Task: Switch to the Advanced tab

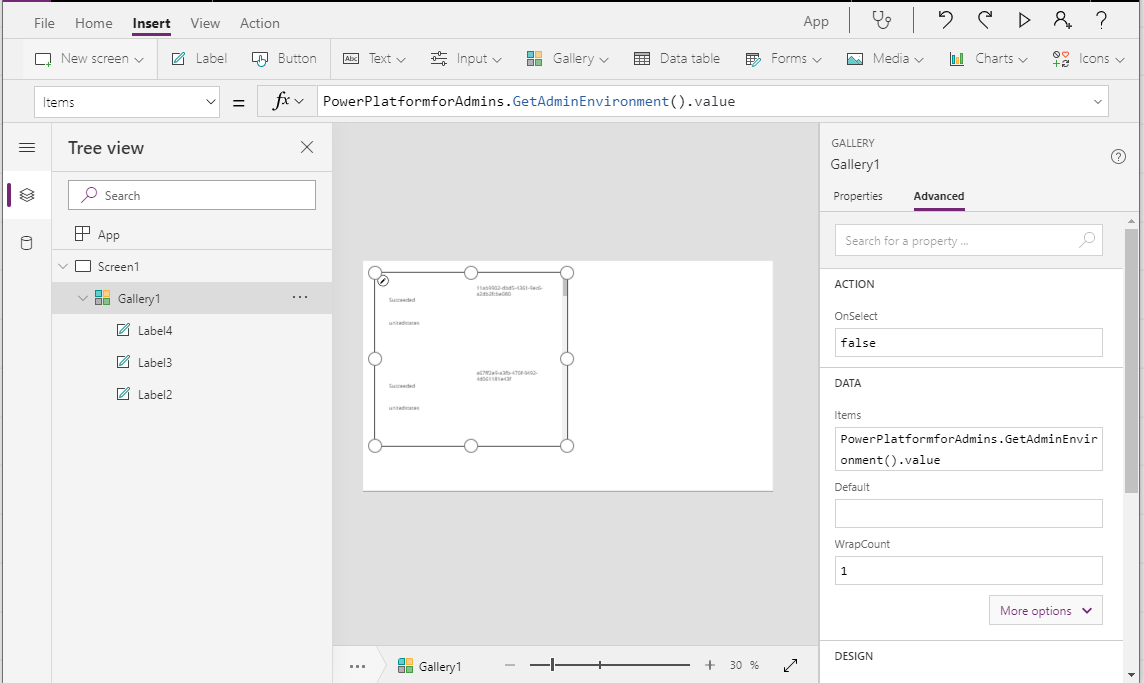Action: pos(939,196)
